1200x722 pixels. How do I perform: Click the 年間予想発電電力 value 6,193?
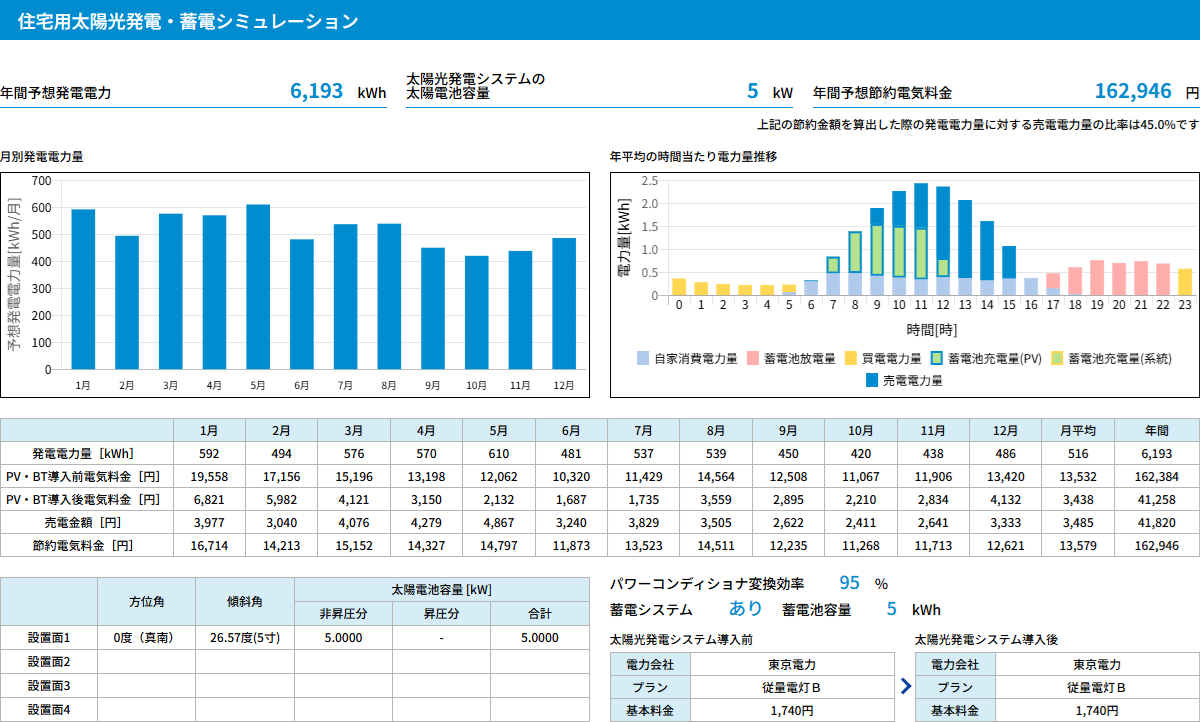tap(317, 92)
